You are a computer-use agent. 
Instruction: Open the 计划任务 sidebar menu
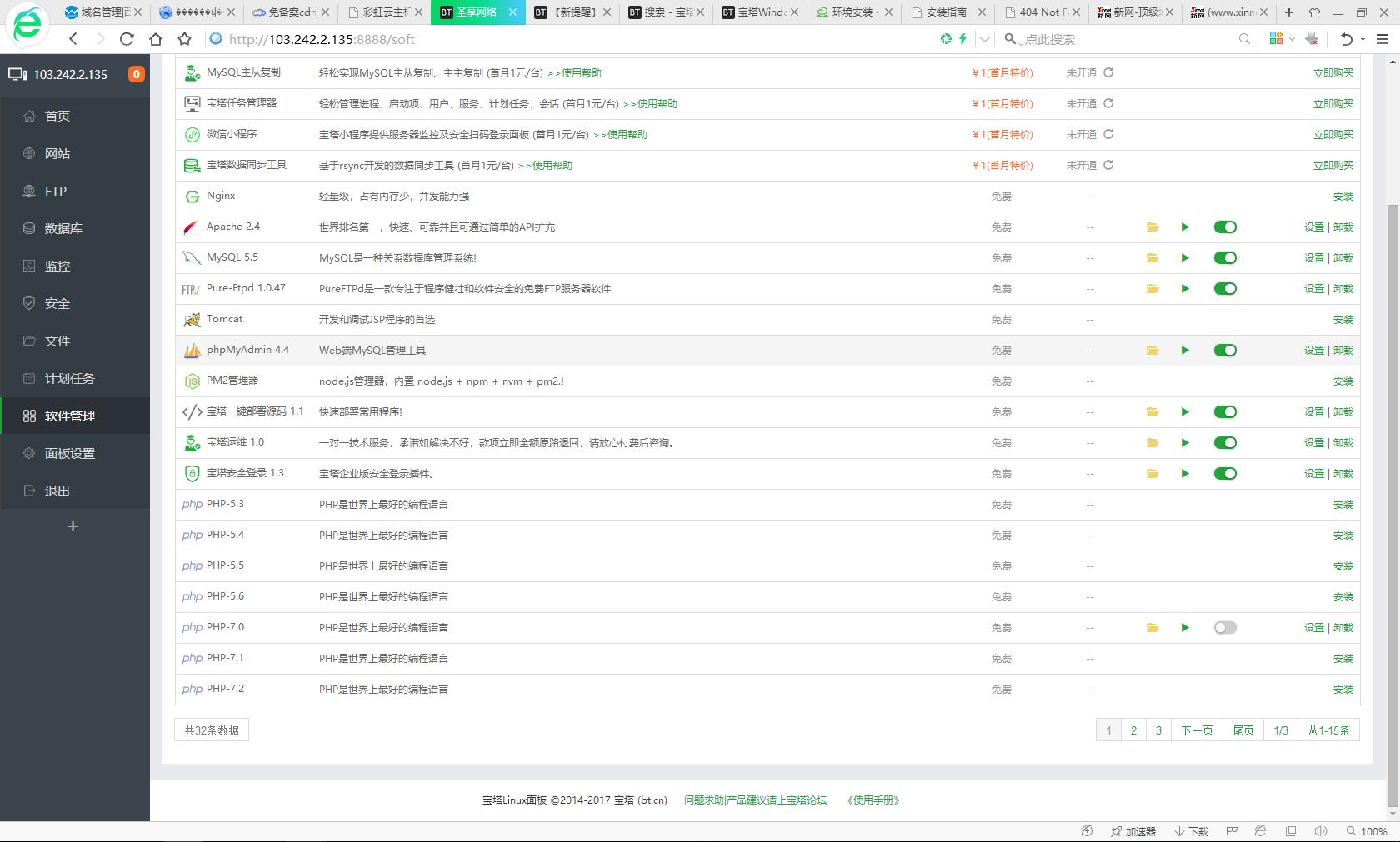click(75, 378)
